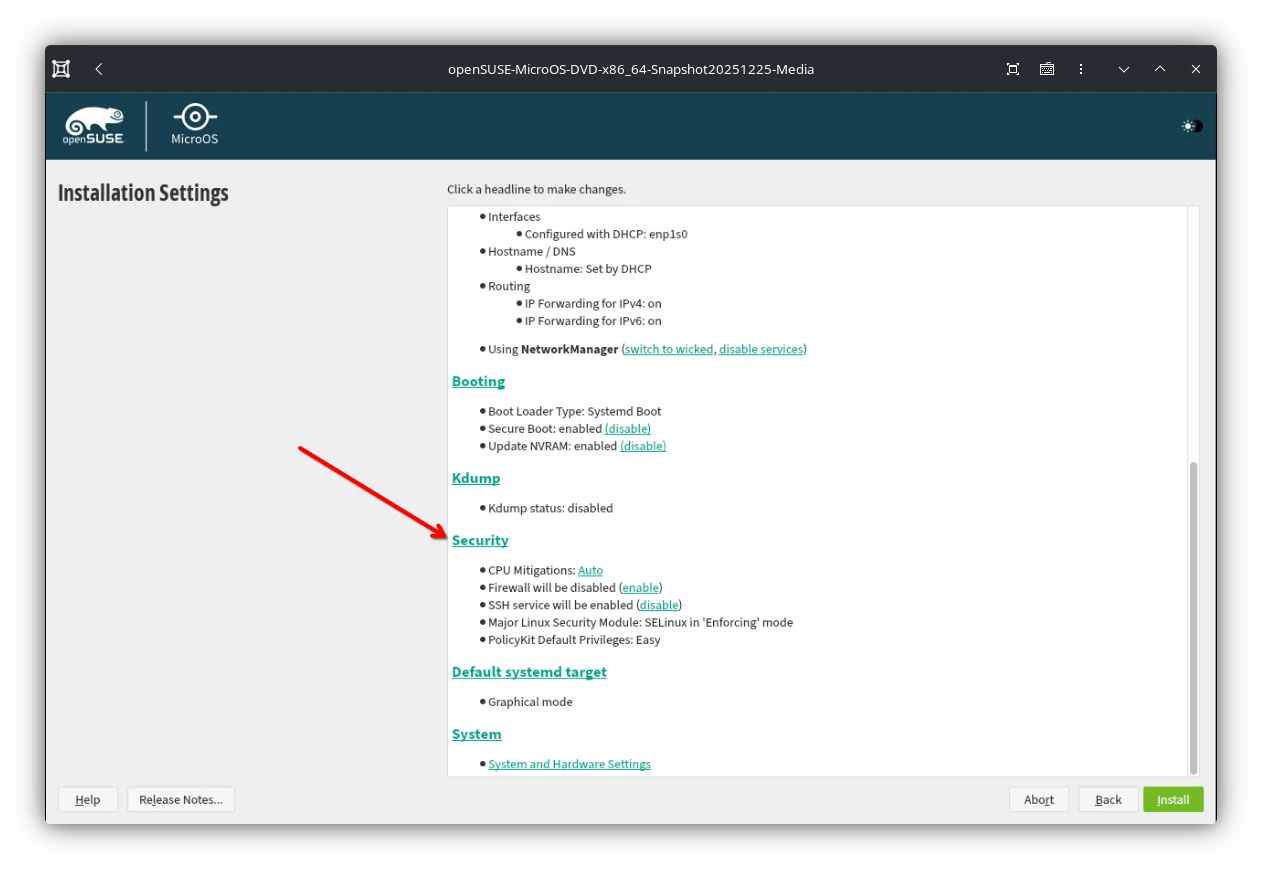This screenshot has width=1262, height=869.
Task: Open the three-dot menu in the title bar
Action: pyautogui.click(x=1081, y=69)
